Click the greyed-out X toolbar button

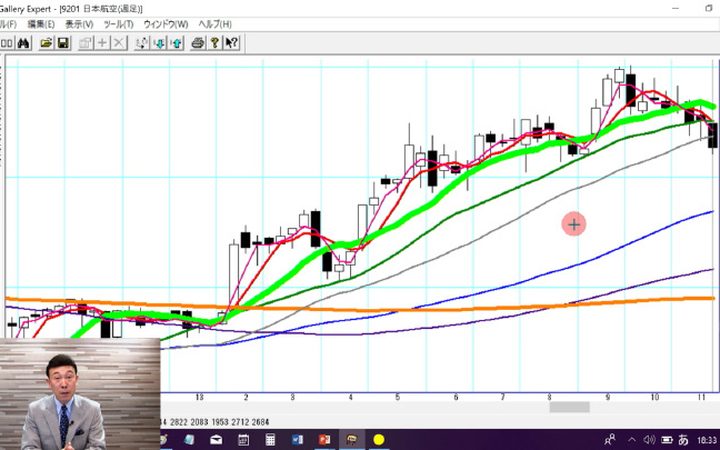pos(119,43)
